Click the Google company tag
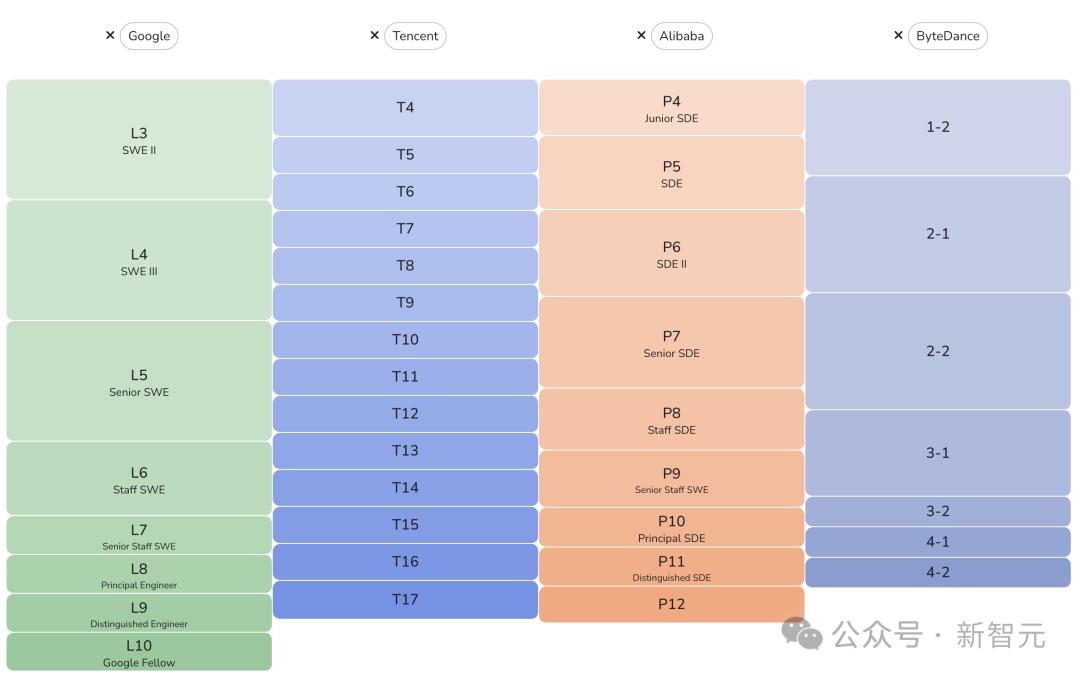 coord(149,36)
